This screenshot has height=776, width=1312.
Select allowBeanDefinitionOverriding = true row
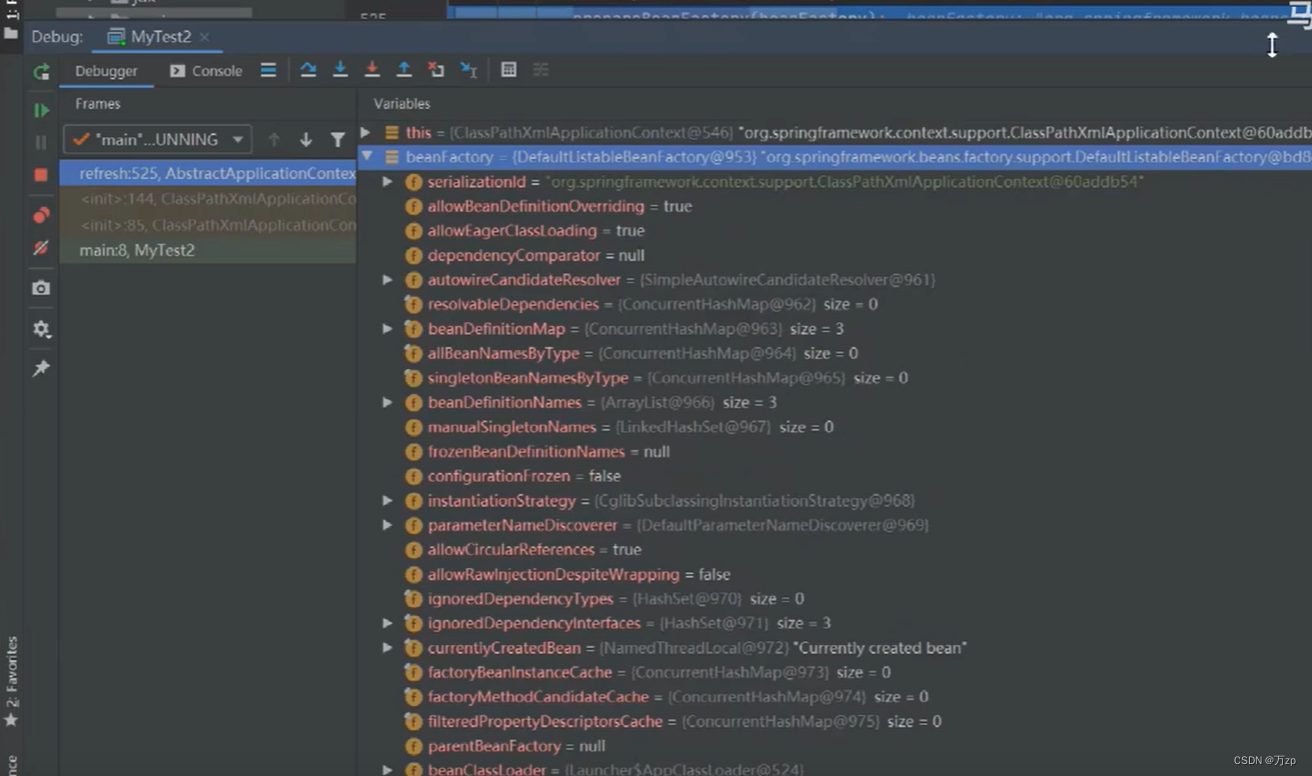pos(834,206)
